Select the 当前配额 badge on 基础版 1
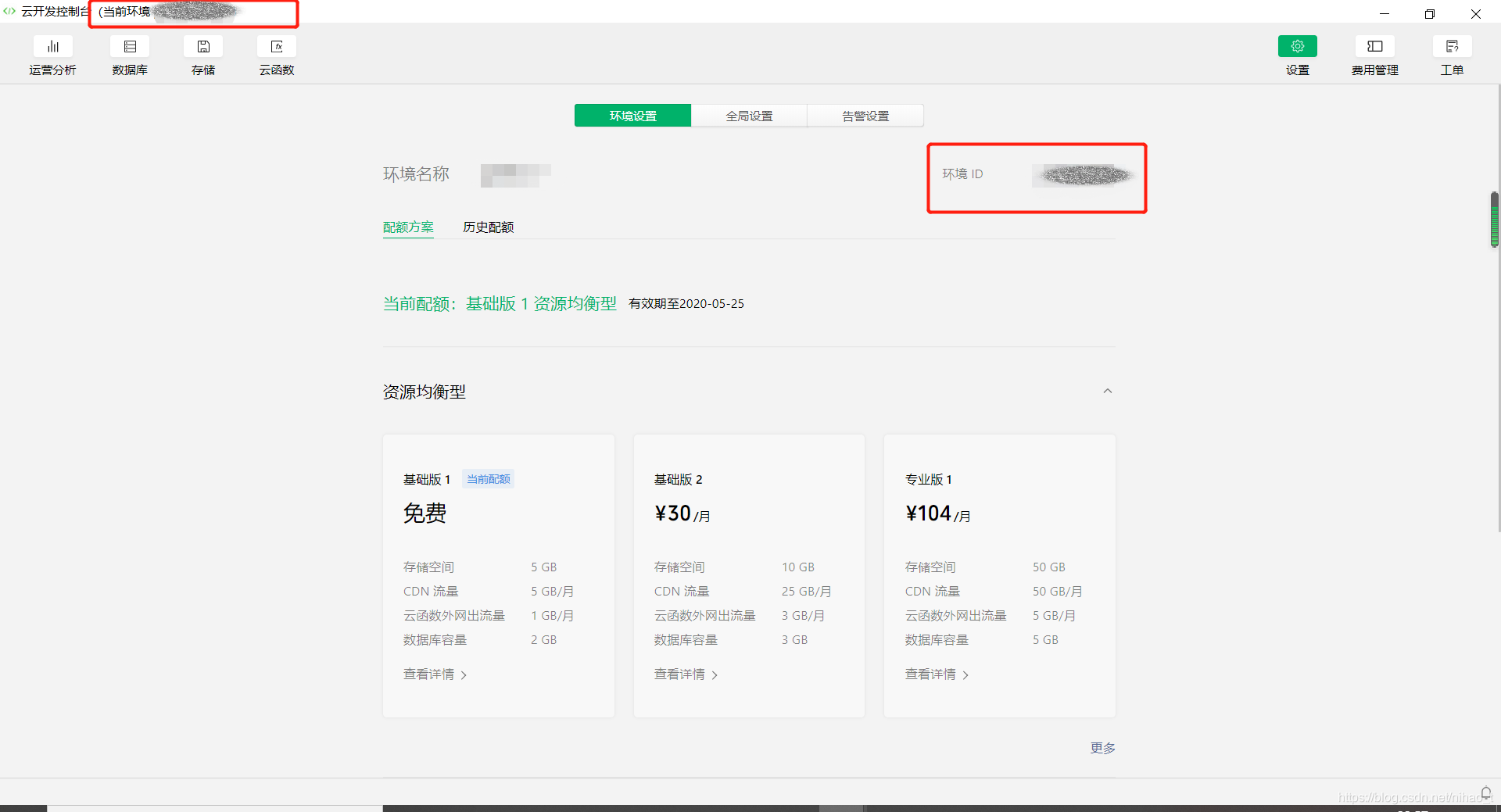 point(488,479)
